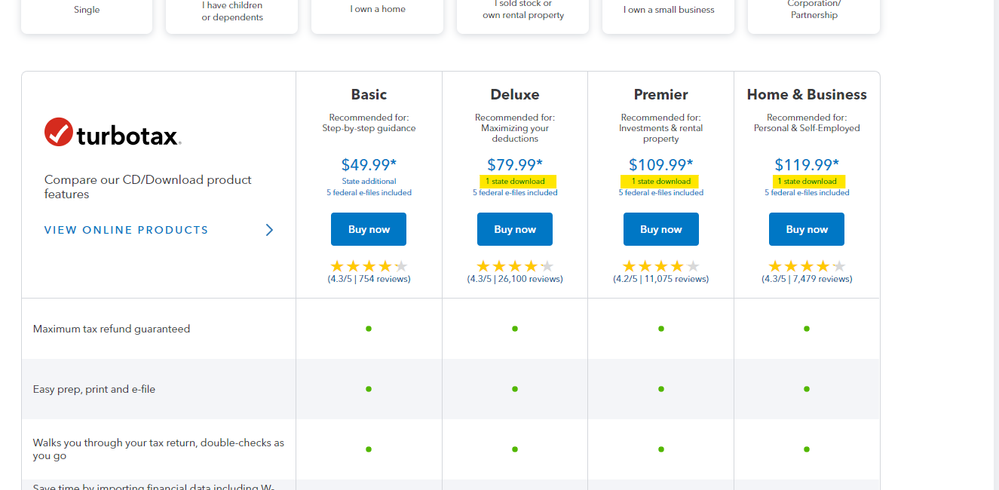Image resolution: width=999 pixels, height=490 pixels.
Task: Click the $49.99 Basic price
Action: 368,165
